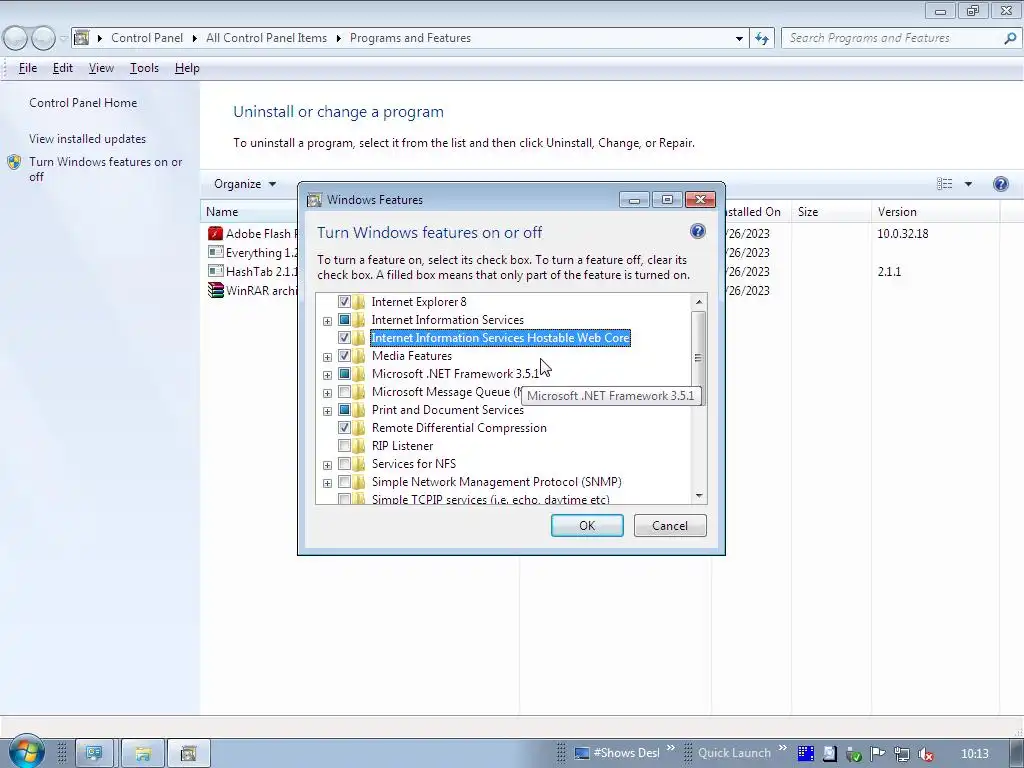Image resolution: width=1024 pixels, height=768 pixels.
Task: Open the View menu
Action: 101,68
